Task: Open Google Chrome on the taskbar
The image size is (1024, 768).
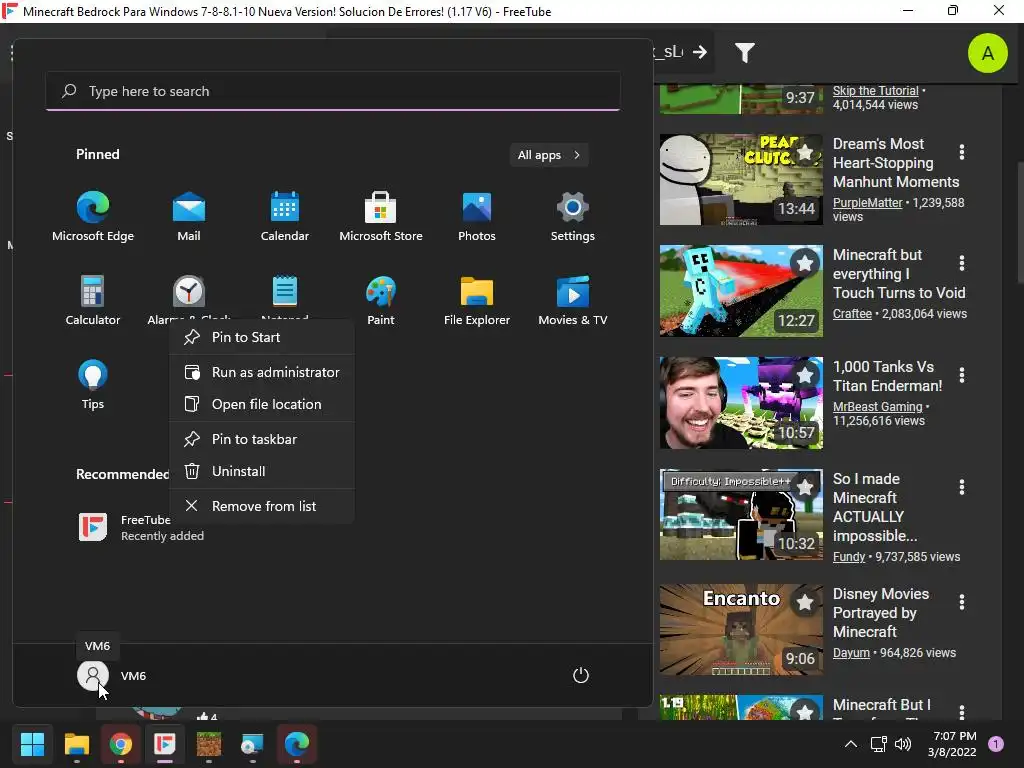Action: click(x=120, y=744)
